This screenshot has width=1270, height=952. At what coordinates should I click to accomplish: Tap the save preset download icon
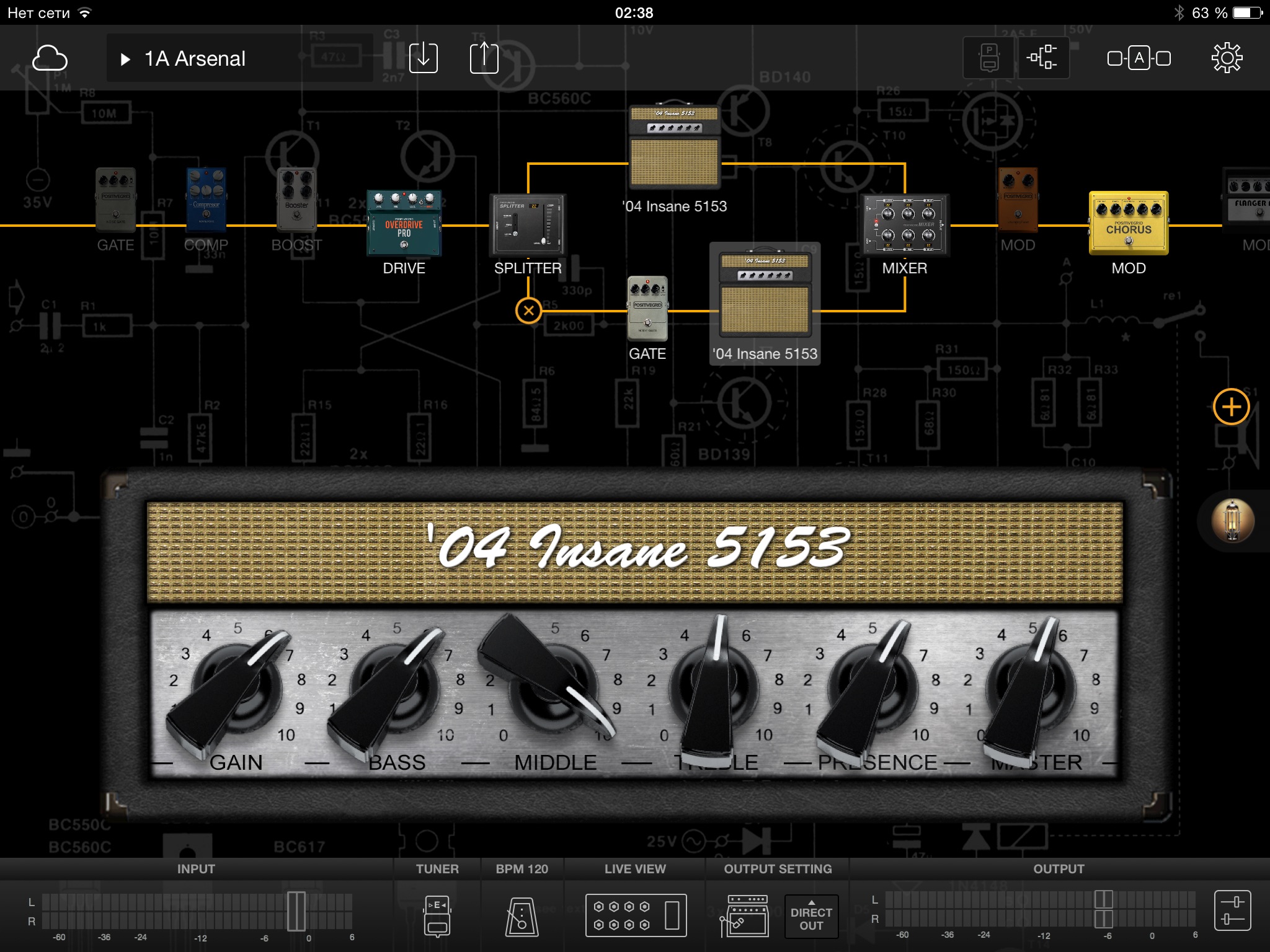[x=424, y=58]
